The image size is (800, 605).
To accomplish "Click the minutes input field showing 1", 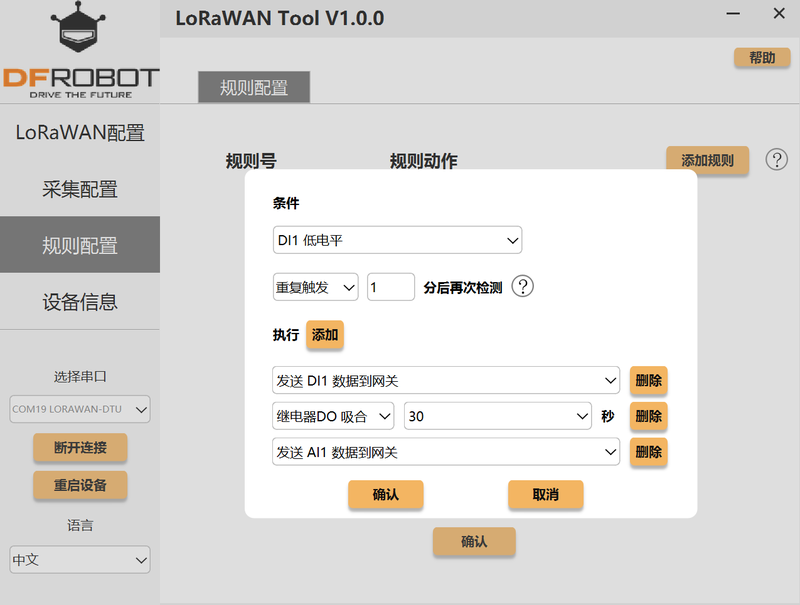I will pos(390,287).
